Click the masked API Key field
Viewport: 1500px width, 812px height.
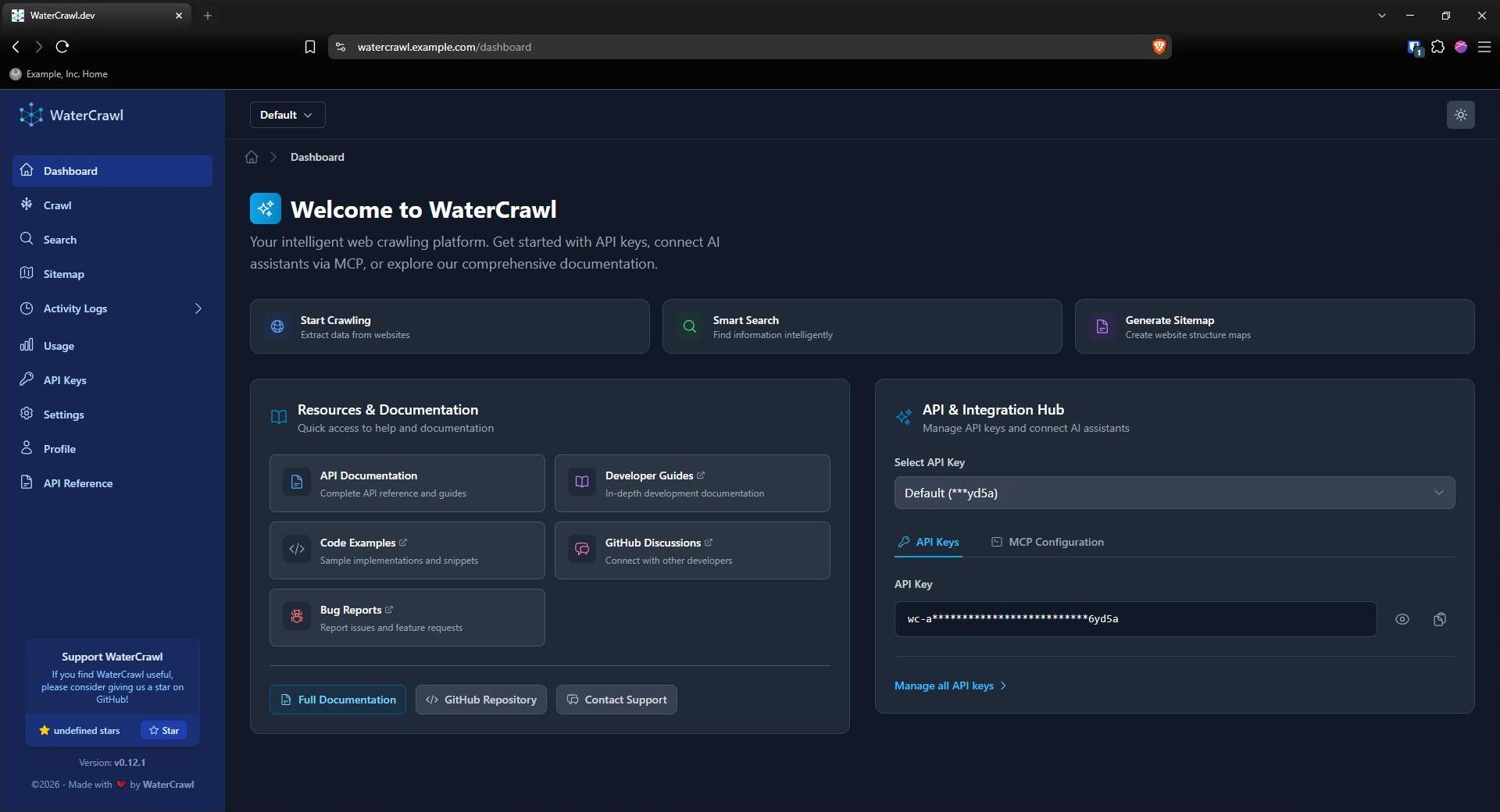click(1135, 619)
